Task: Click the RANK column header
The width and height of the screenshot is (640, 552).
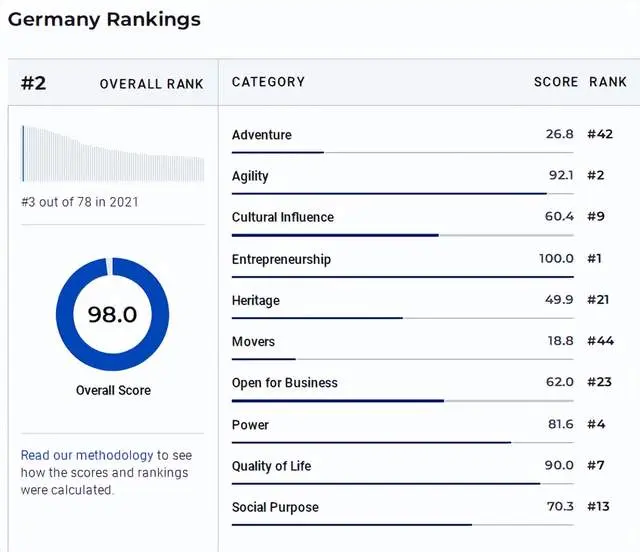Action: tap(608, 82)
